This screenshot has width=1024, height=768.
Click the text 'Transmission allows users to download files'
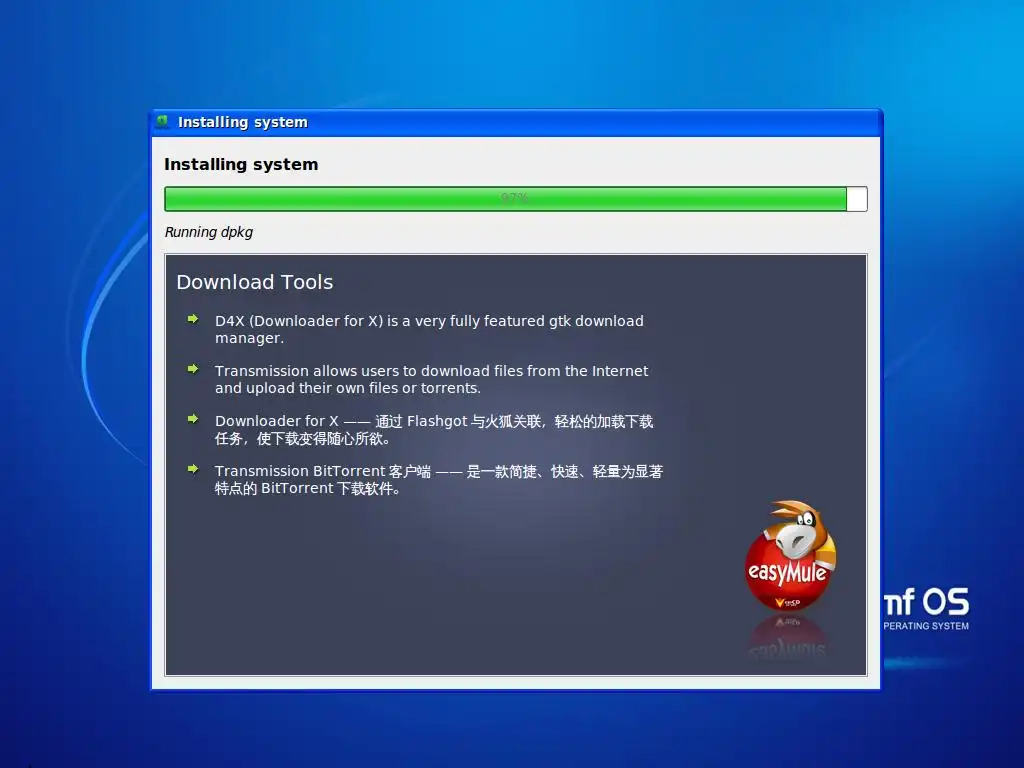point(369,371)
